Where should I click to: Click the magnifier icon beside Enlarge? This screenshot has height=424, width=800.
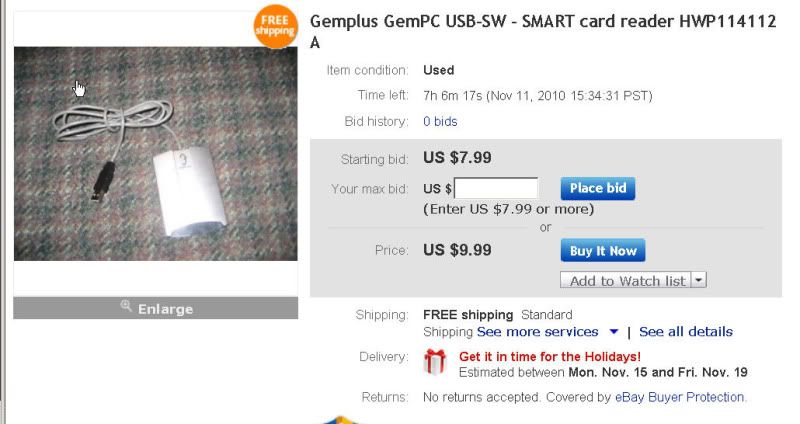[126, 307]
